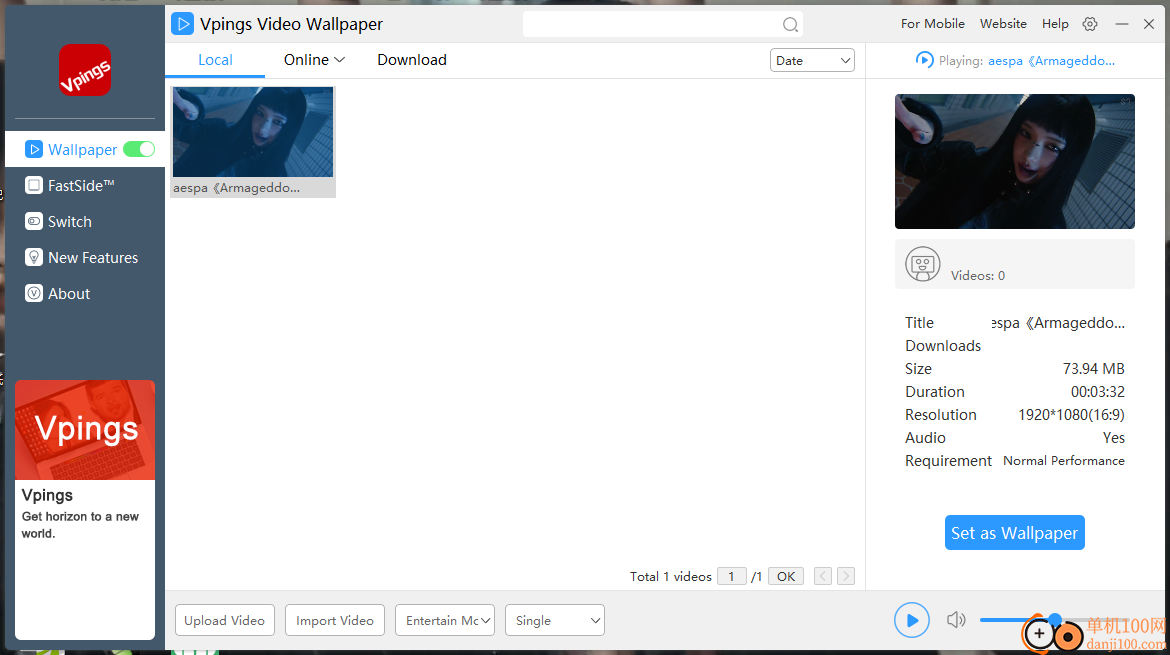1170x655 pixels.
Task: Minimize the Vpings window
Action: point(1121,24)
